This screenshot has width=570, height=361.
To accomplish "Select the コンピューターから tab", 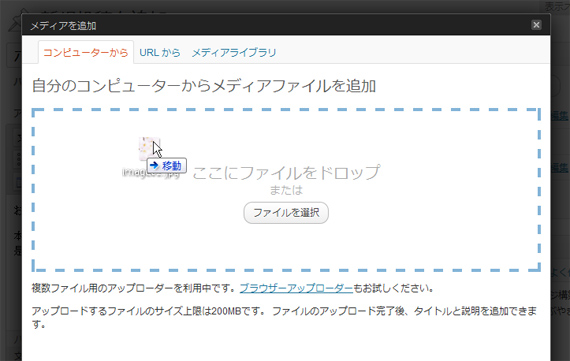I will pos(86,53).
